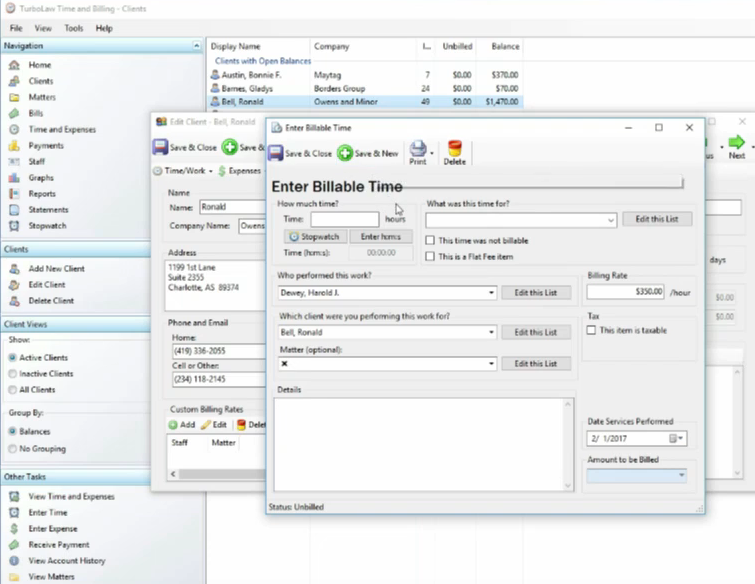
Task: Open Bills in the Navigation panel
Action: (36, 113)
